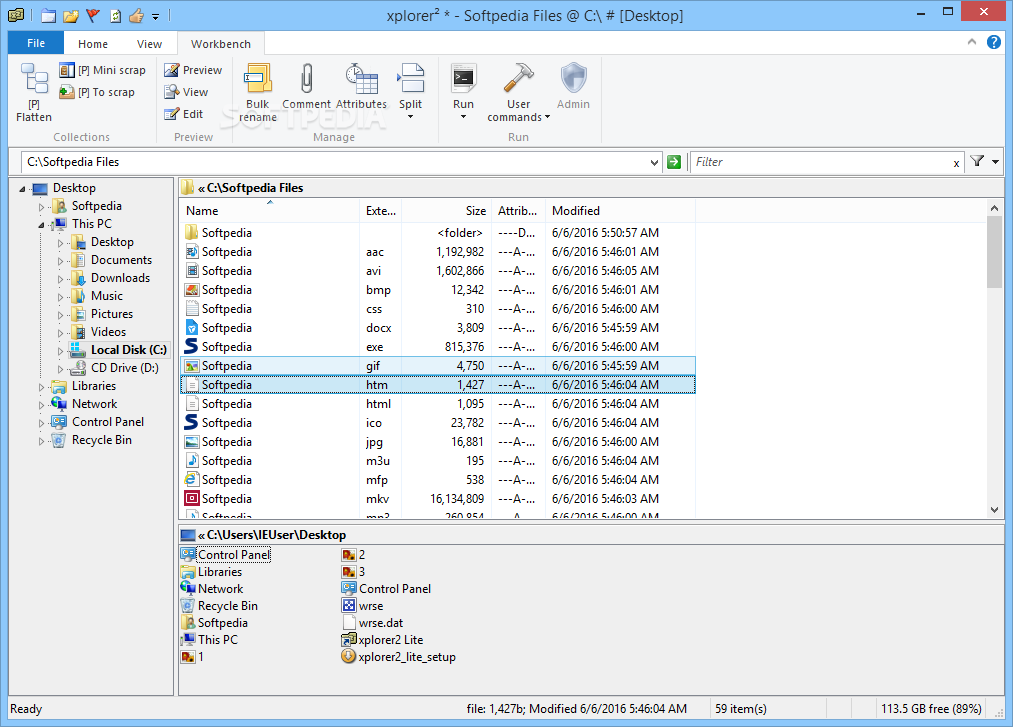Click the file list scroll down arrow
This screenshot has height=727, width=1013.
click(x=994, y=510)
